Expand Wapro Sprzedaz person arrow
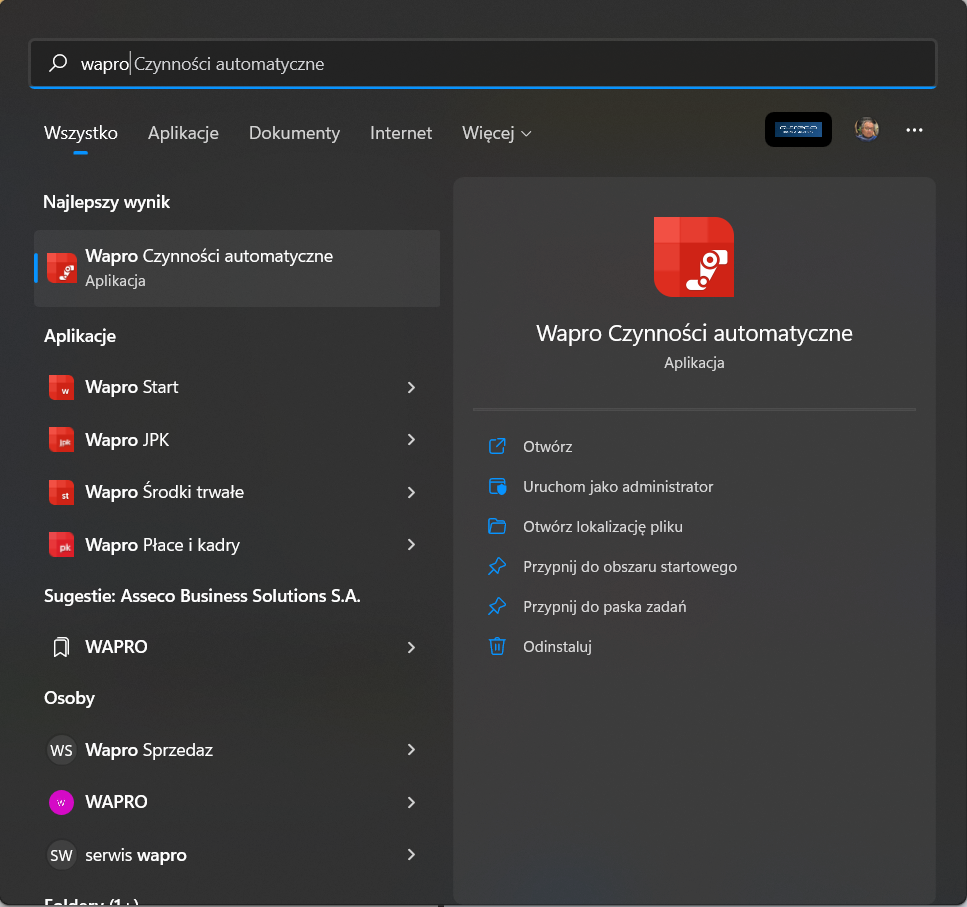Screen dimensions: 967x907 point(411,750)
